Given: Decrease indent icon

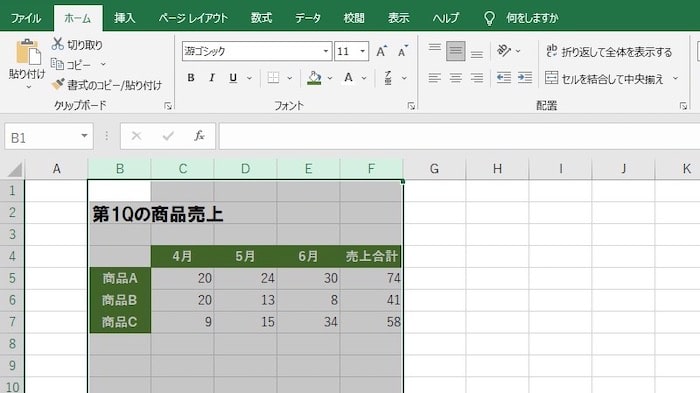Looking at the screenshot, I should [504, 78].
